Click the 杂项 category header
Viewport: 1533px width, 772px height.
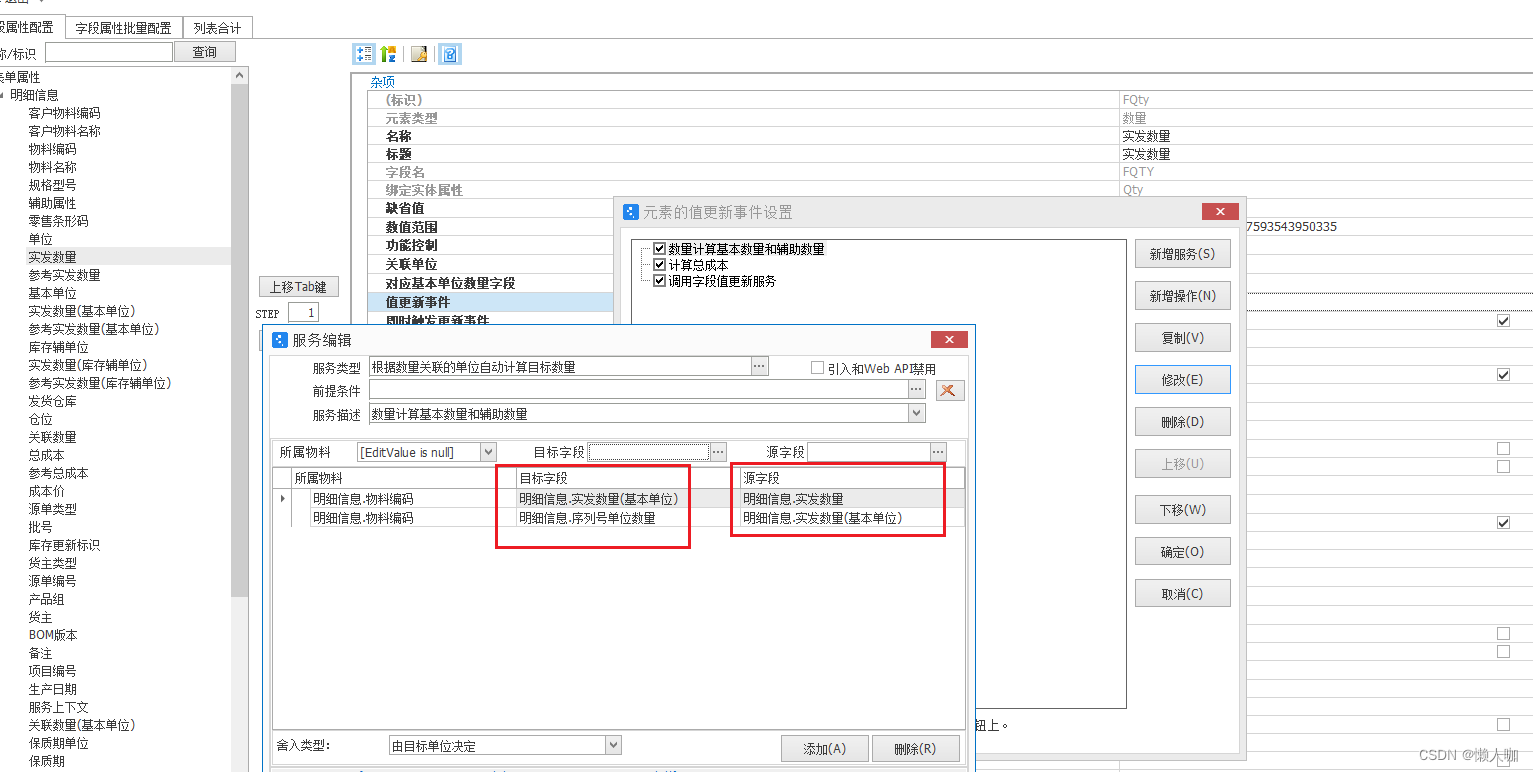click(x=383, y=82)
